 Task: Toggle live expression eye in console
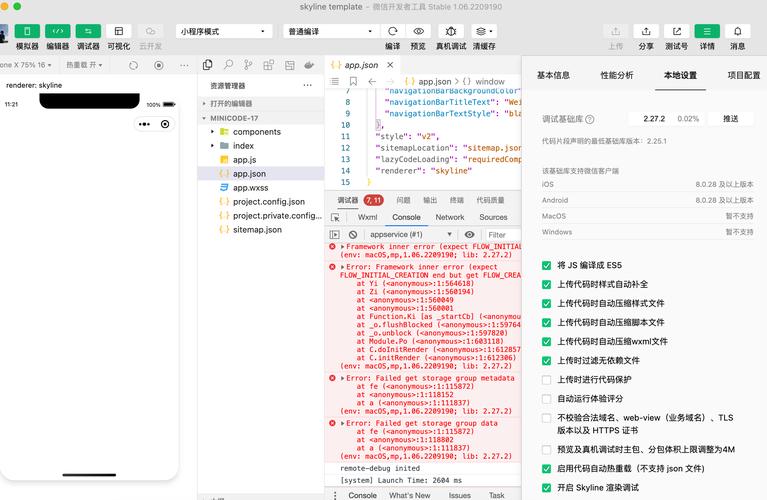(469, 234)
